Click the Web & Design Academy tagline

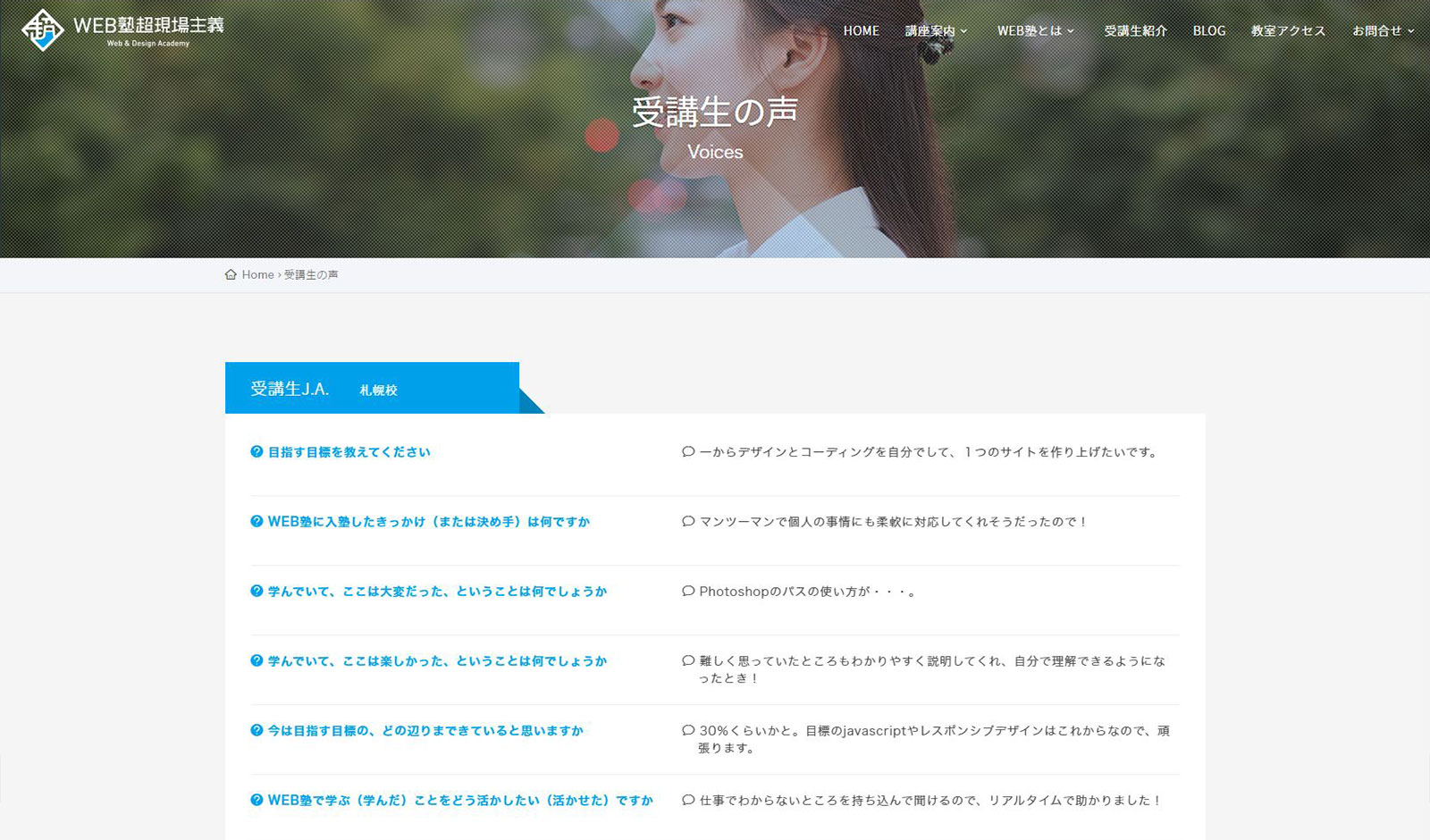pos(148,44)
